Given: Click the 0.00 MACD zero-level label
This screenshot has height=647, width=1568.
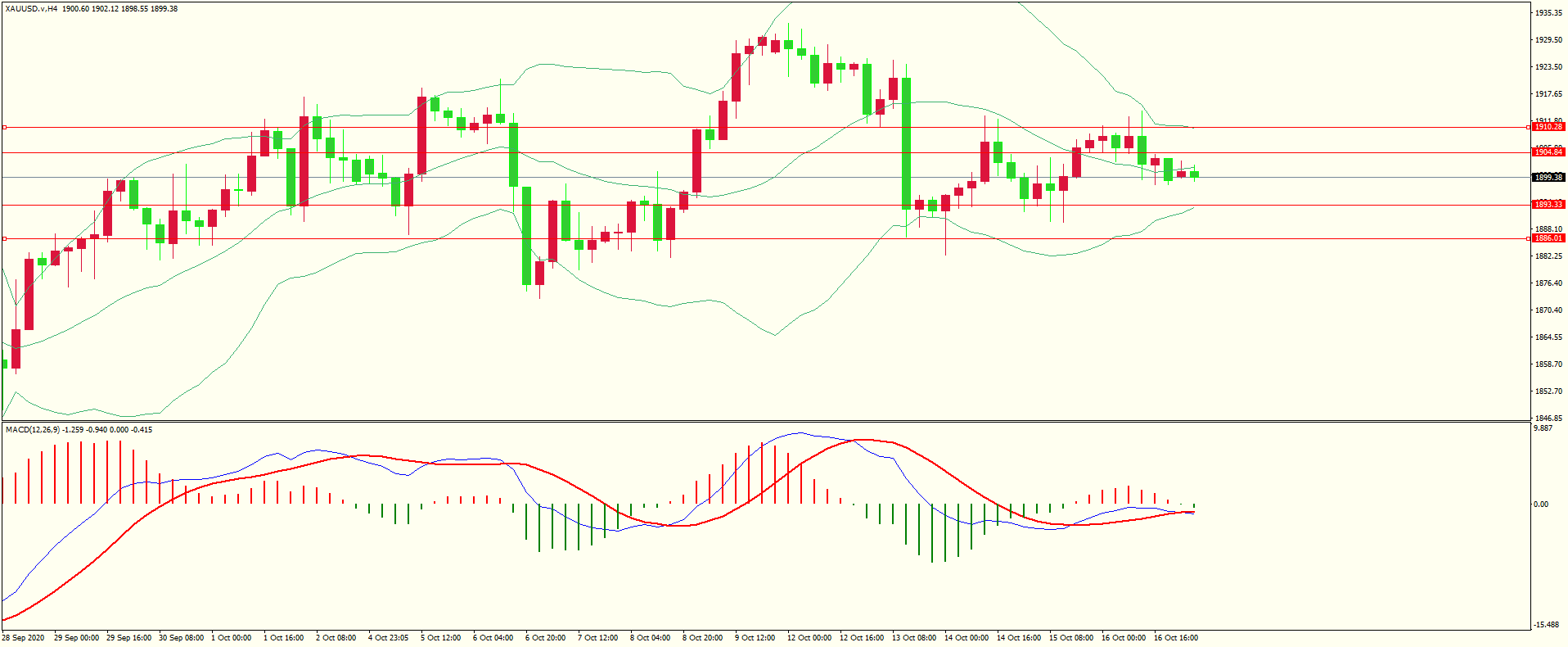Looking at the screenshot, I should tap(1541, 504).
